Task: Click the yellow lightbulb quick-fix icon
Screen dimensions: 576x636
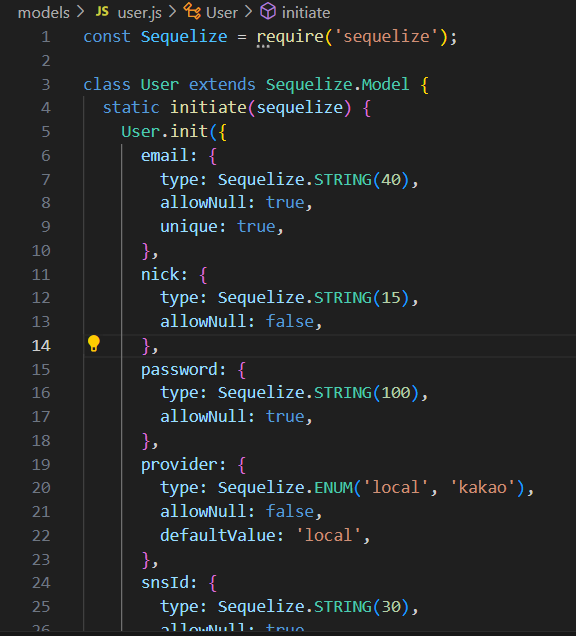Action: click(94, 344)
